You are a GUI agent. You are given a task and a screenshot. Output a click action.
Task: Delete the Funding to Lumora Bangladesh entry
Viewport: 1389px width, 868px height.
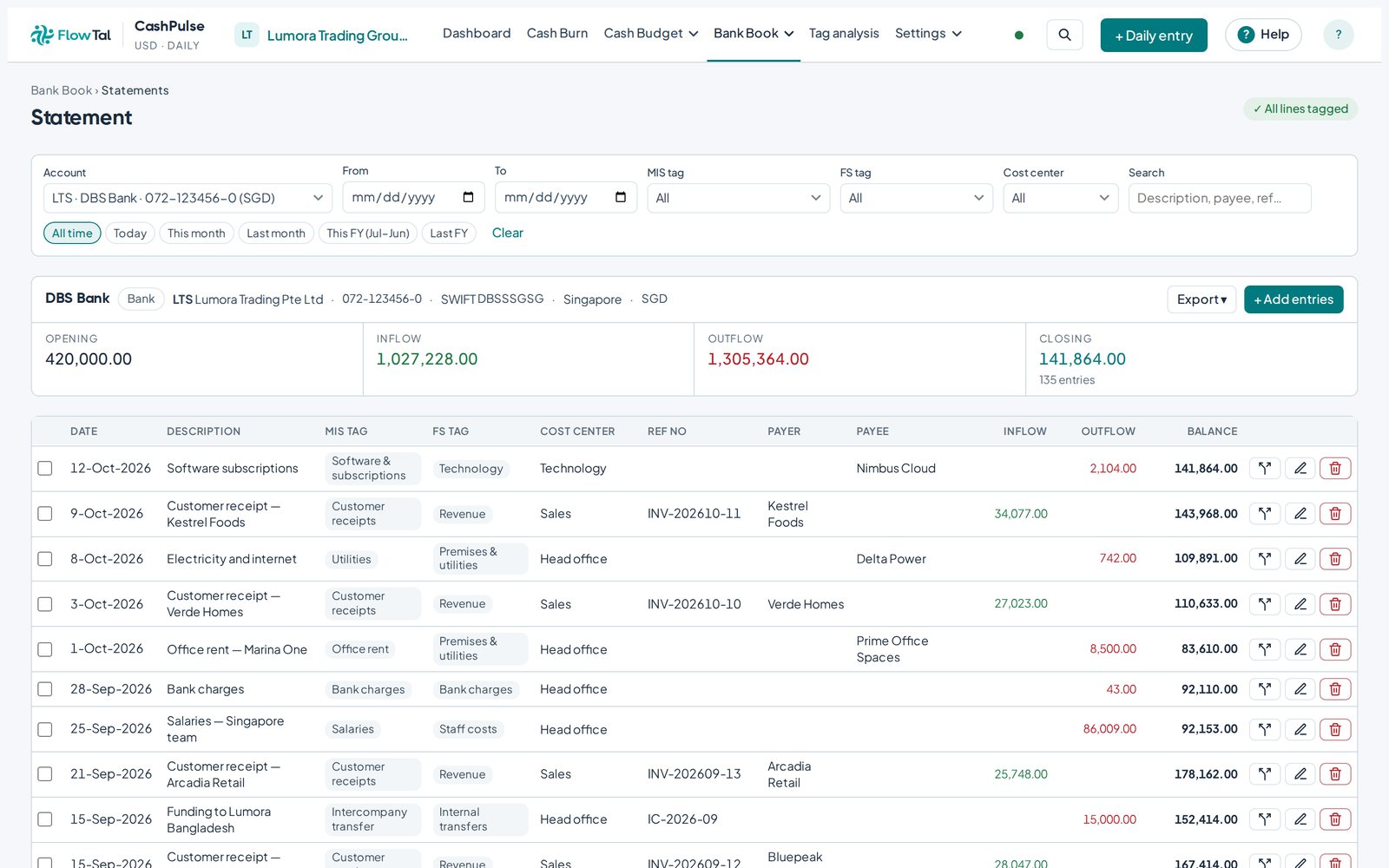[x=1335, y=819]
